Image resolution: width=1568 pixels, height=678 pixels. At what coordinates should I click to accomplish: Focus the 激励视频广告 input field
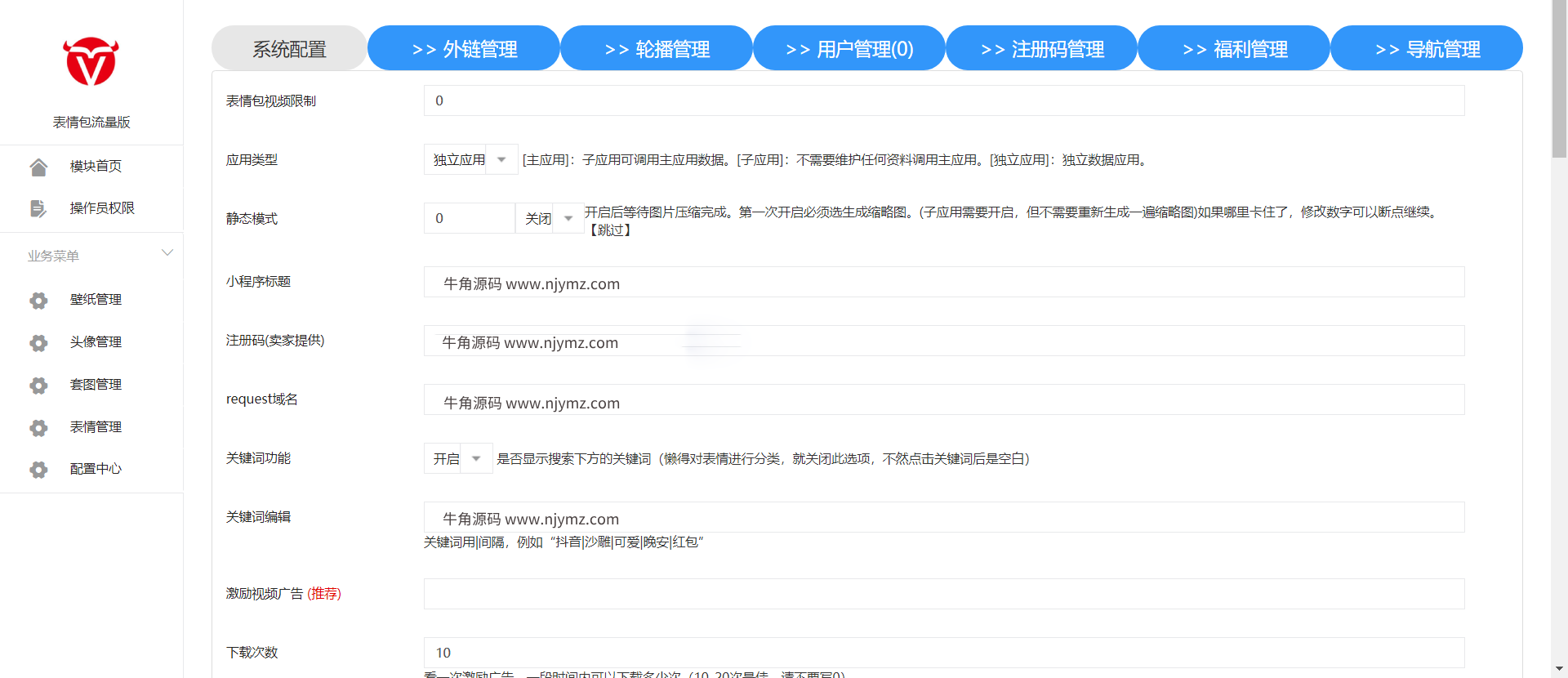[944, 594]
